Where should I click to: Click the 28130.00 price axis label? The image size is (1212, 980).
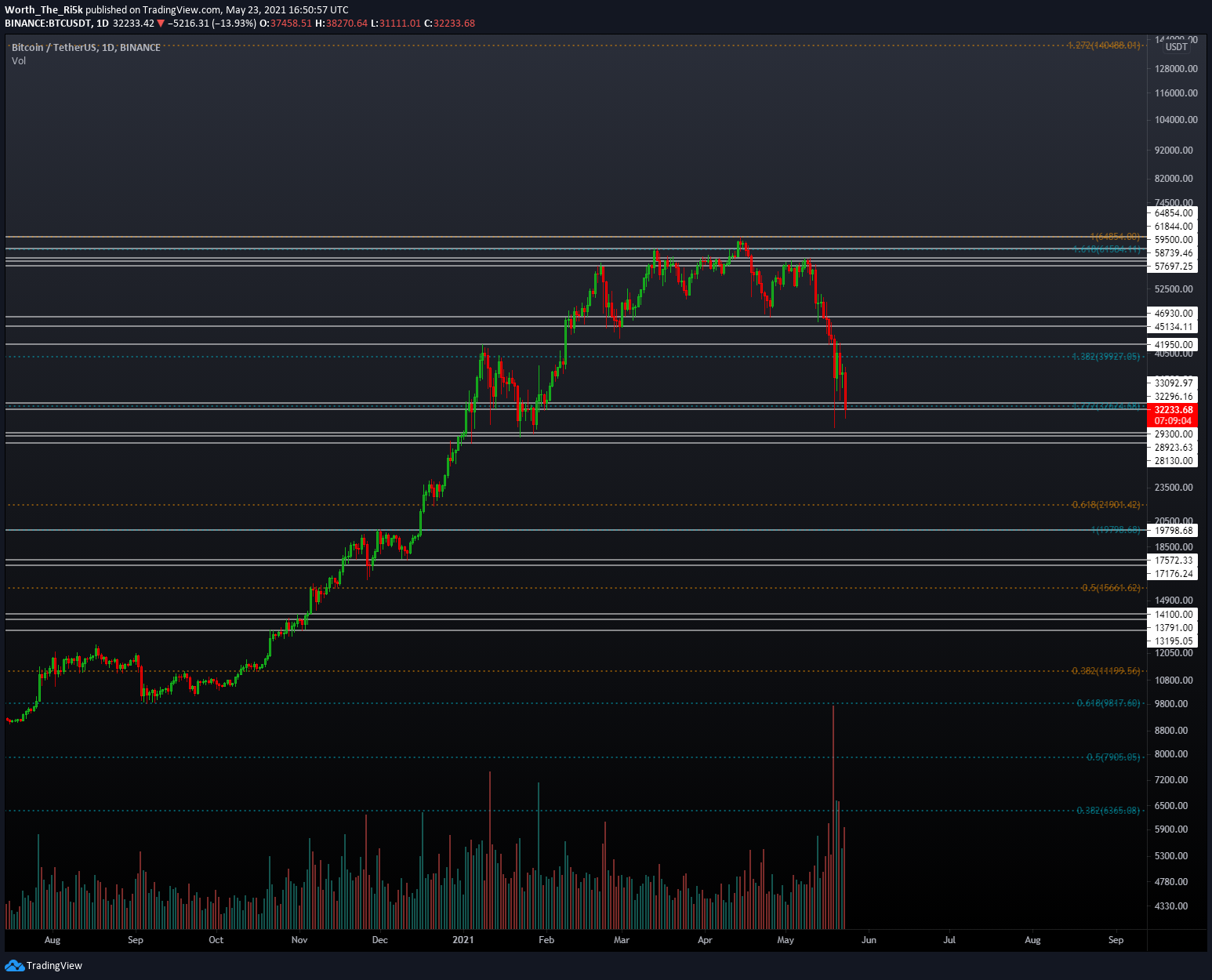[x=1174, y=461]
